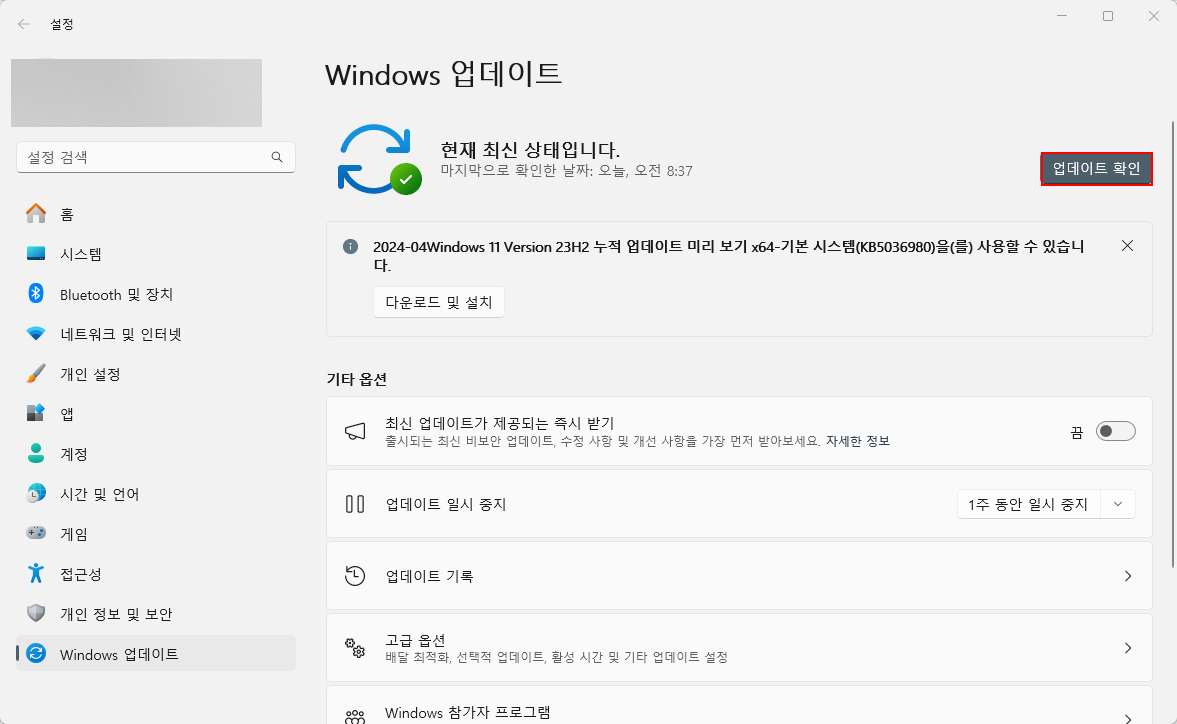
Task: Click the gamepad icon for 게임
Action: tap(36, 533)
